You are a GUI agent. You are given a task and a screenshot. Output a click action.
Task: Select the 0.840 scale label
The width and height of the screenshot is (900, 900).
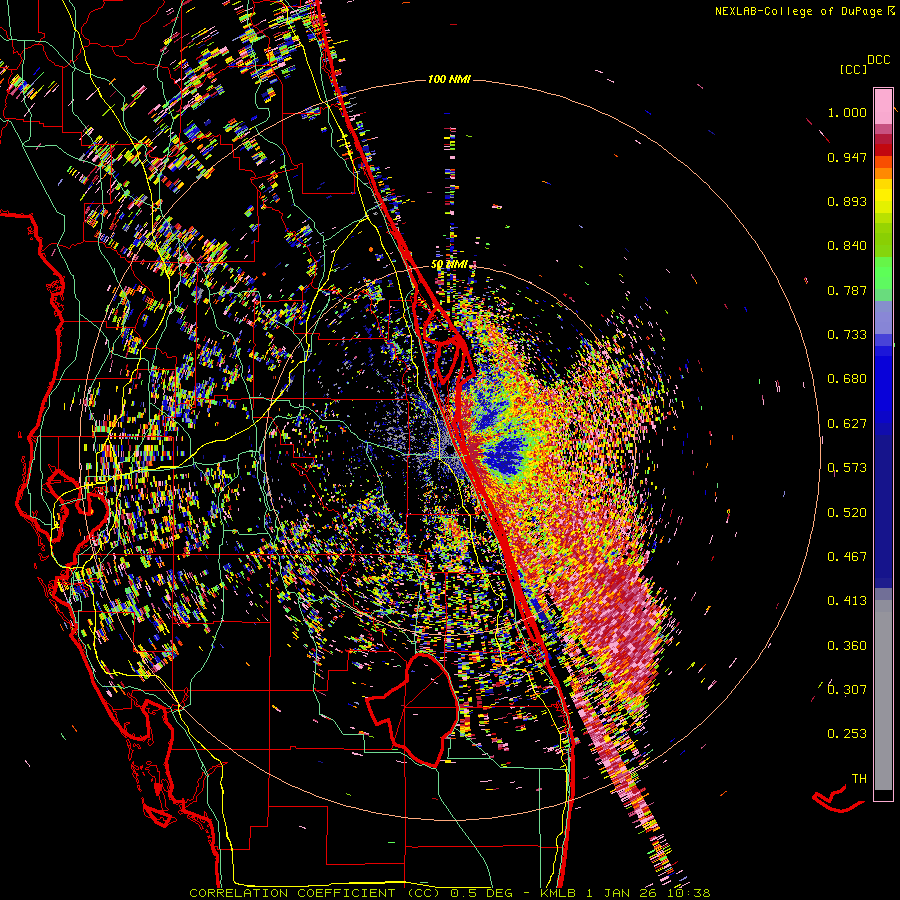coord(847,246)
